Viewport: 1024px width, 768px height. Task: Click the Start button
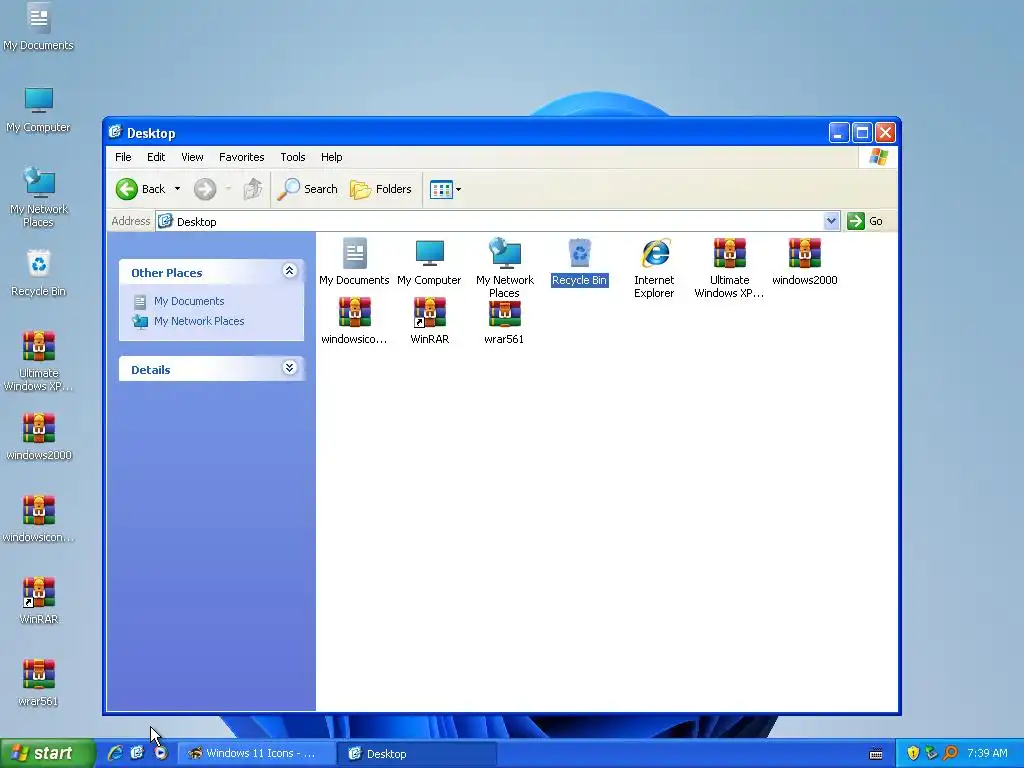[x=47, y=754]
